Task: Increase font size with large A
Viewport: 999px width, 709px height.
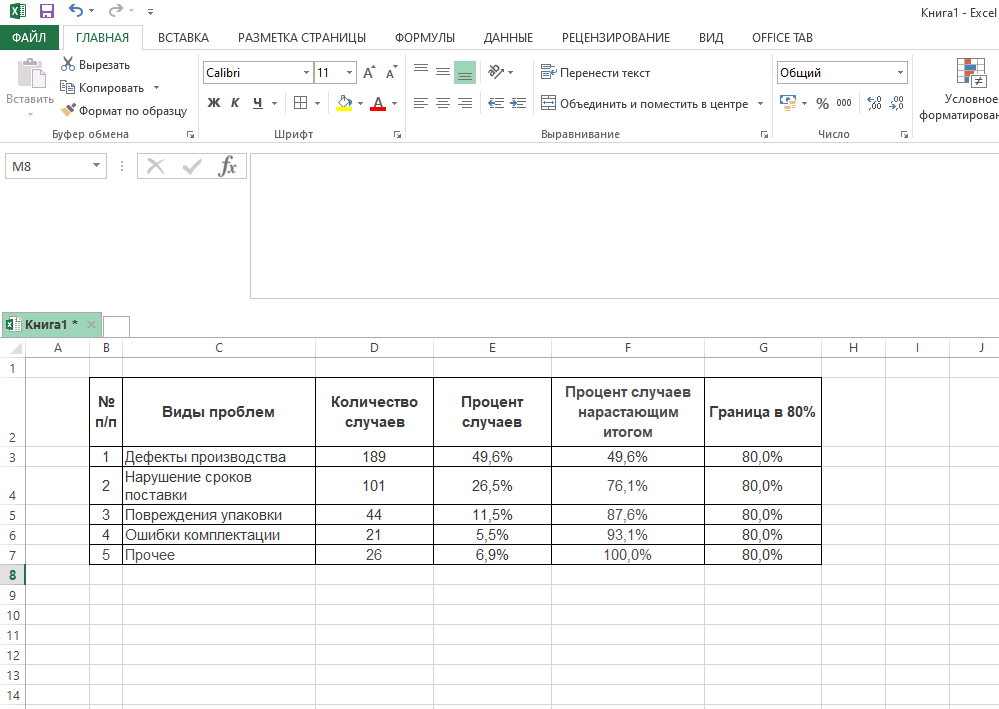Action: (369, 73)
